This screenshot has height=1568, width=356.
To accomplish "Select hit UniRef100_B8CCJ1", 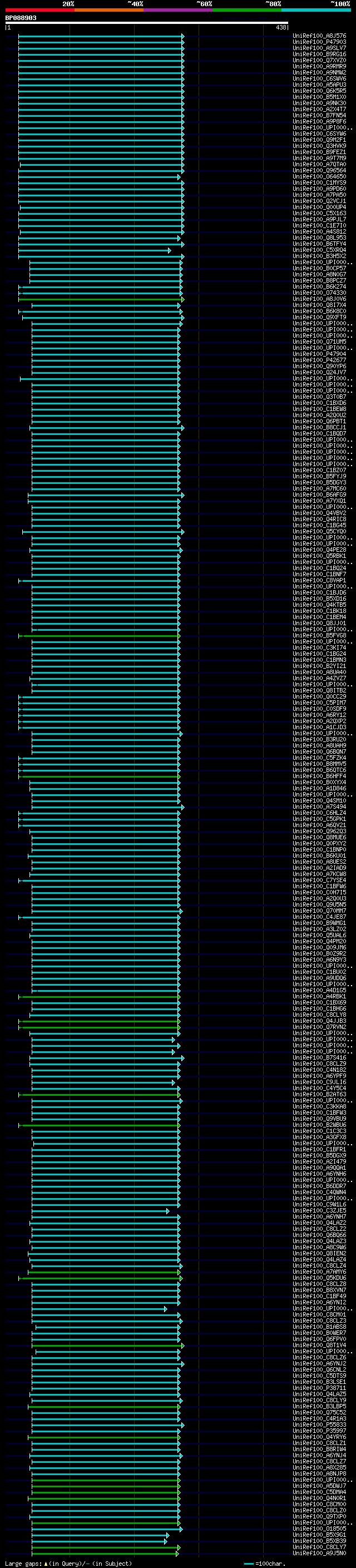I will click(x=319, y=427).
